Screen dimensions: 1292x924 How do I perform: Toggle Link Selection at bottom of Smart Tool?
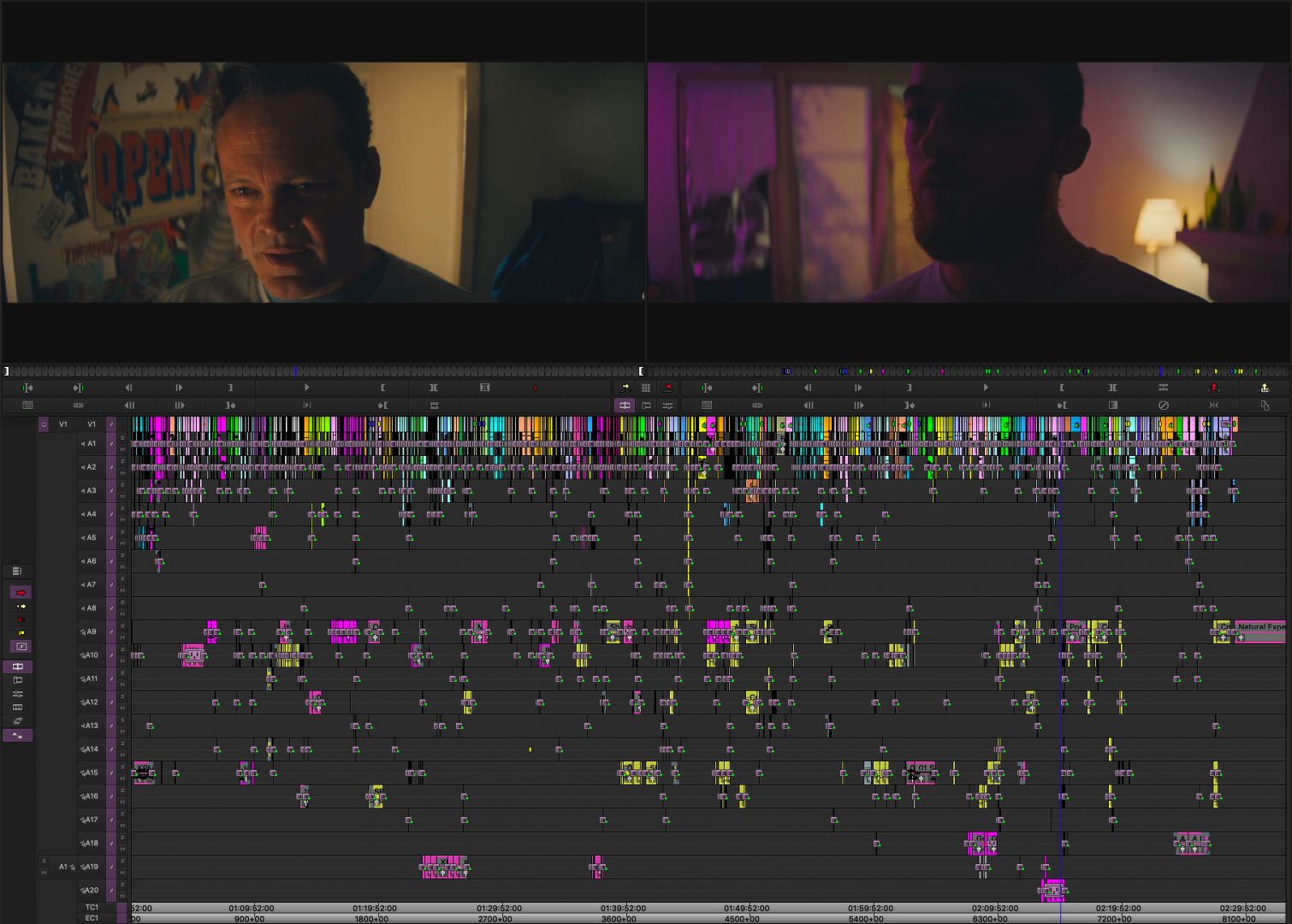coord(18,735)
